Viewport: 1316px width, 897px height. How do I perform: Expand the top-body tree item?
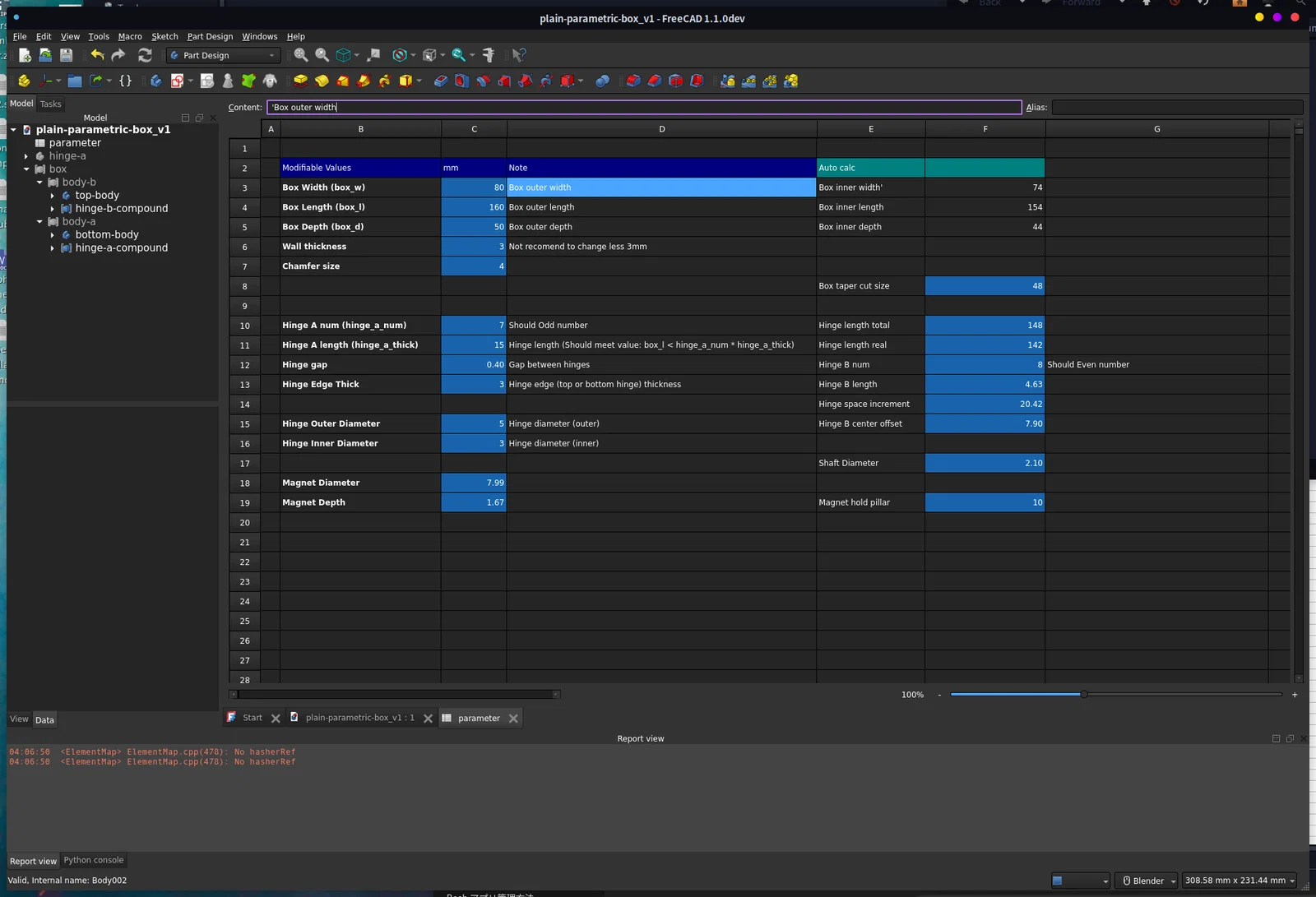[x=53, y=196]
